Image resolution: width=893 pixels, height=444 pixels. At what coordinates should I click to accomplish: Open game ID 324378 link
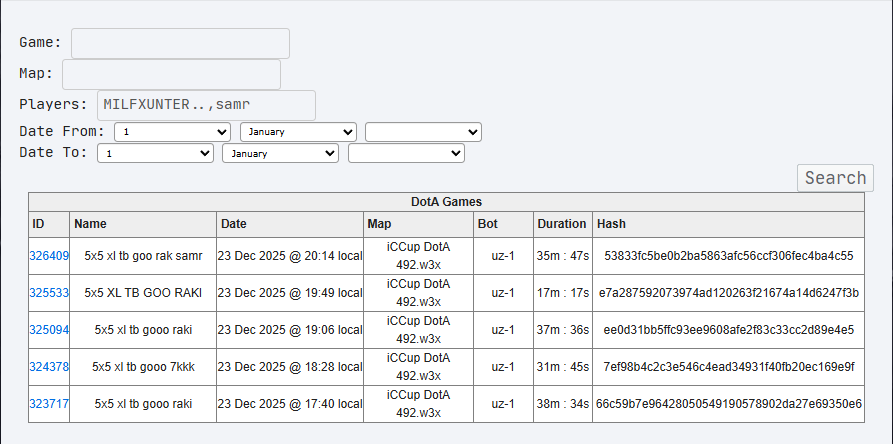pyautogui.click(x=49, y=367)
